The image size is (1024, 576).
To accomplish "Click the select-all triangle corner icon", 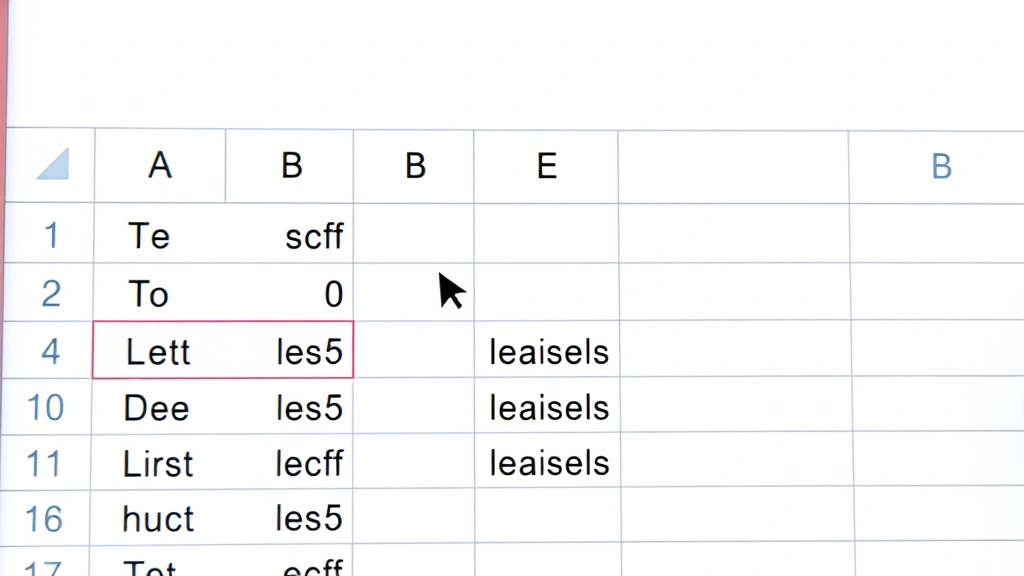I will (x=50, y=166).
